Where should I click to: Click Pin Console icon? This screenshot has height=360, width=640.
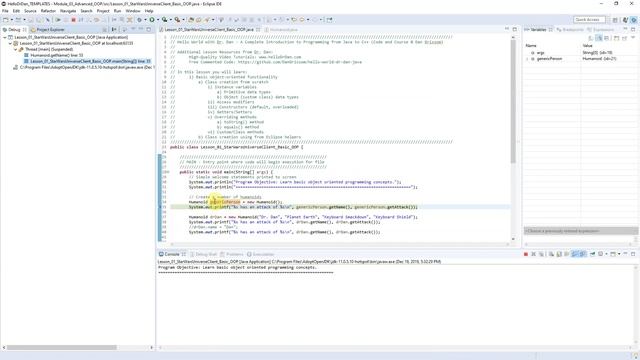[592, 254]
